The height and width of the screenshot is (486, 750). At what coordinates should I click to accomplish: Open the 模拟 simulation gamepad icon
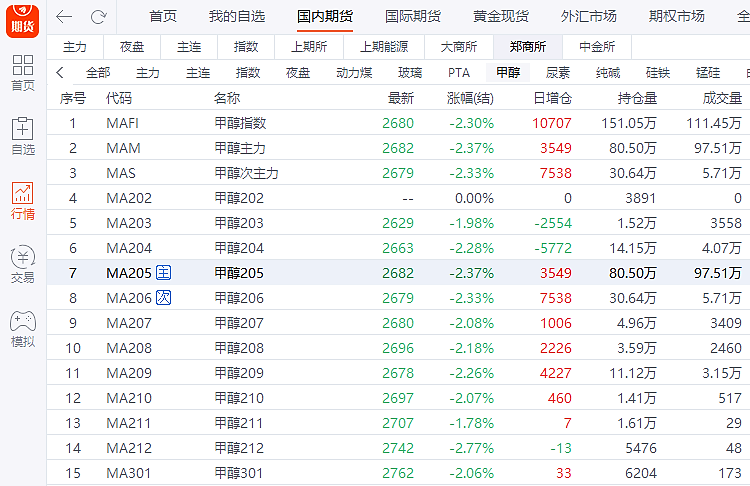(x=22, y=329)
